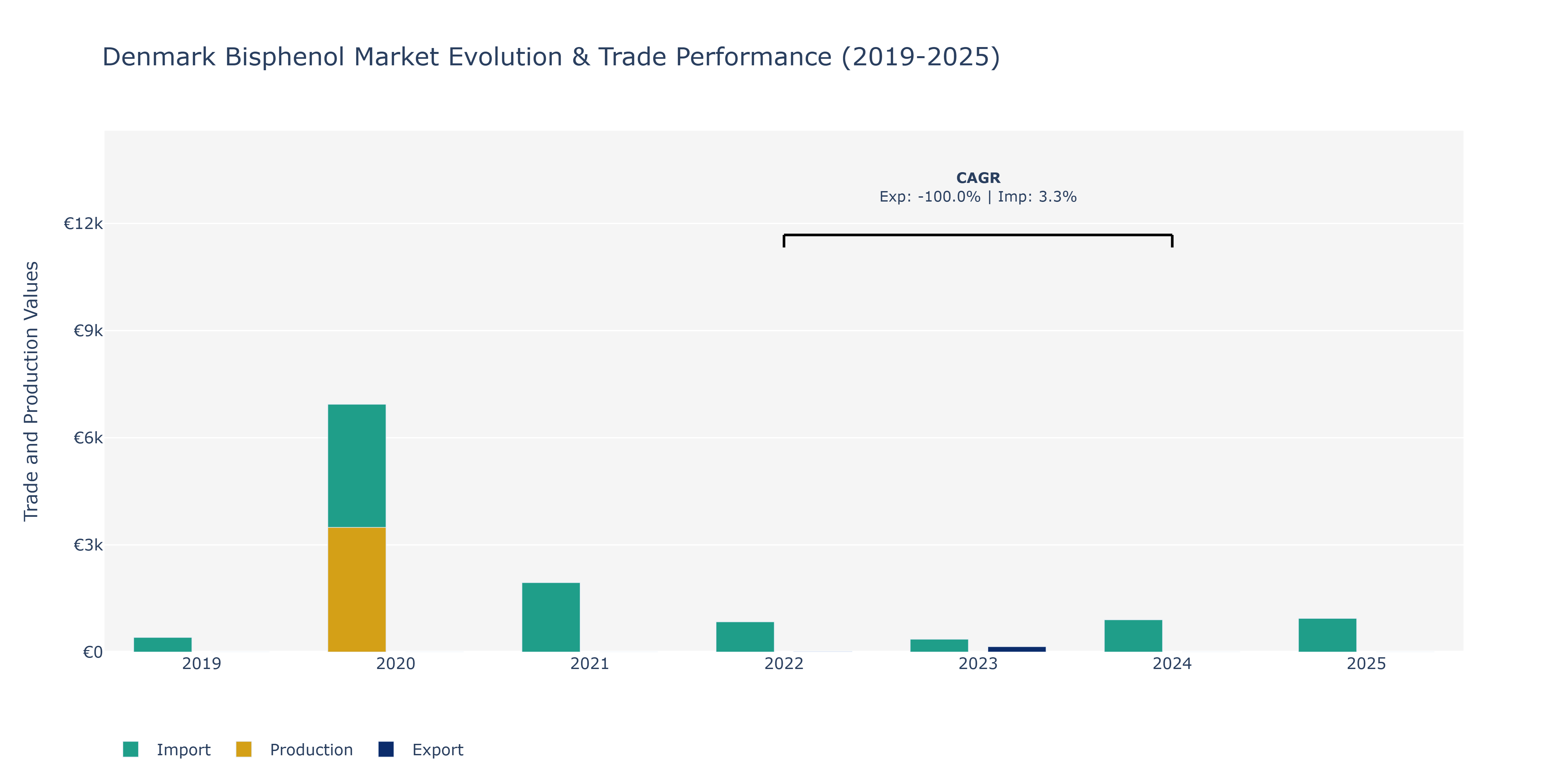This screenshot has width=1568, height=784.
Task: Select the 2021 Import bar
Action: click(x=551, y=617)
